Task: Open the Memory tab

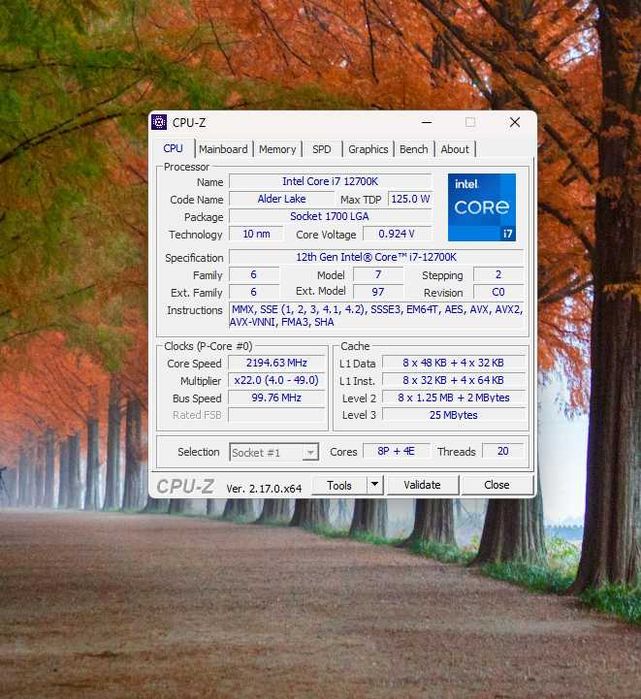Action: pos(277,149)
